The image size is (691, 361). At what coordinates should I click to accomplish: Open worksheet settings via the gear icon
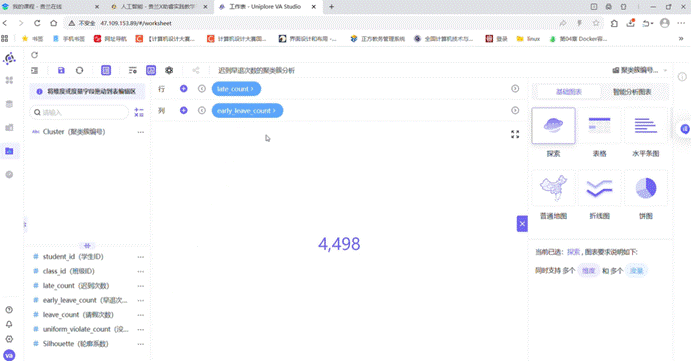pyautogui.click(x=169, y=71)
